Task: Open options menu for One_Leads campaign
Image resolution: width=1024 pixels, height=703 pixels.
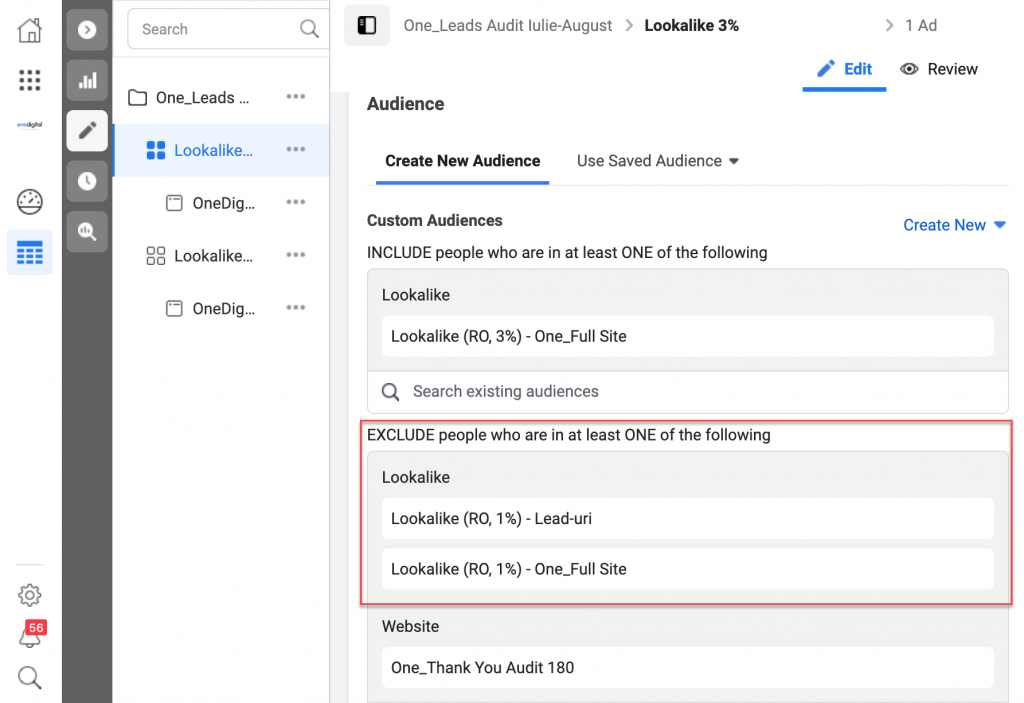Action: tap(295, 97)
